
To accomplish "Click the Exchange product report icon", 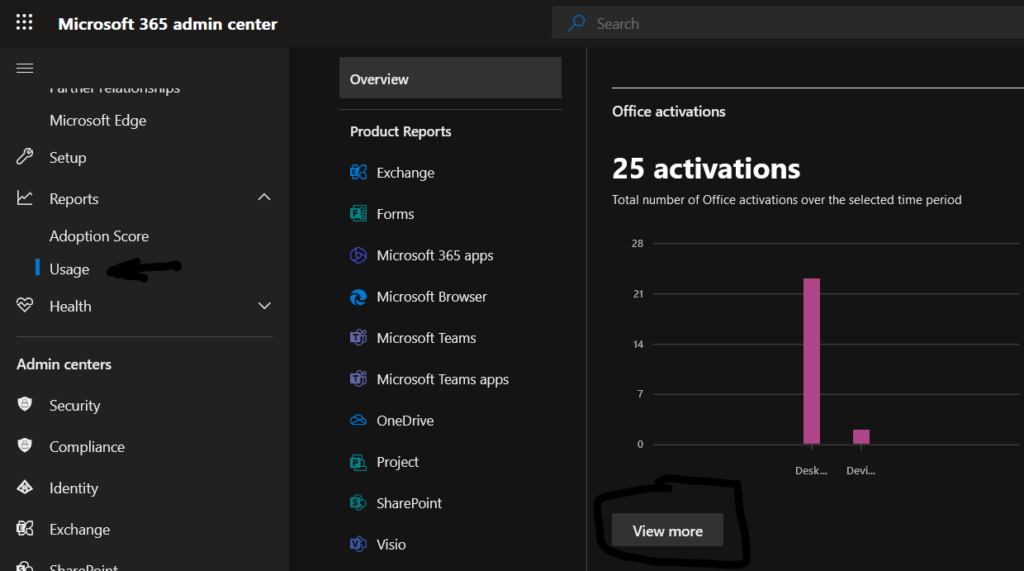I will click(358, 172).
